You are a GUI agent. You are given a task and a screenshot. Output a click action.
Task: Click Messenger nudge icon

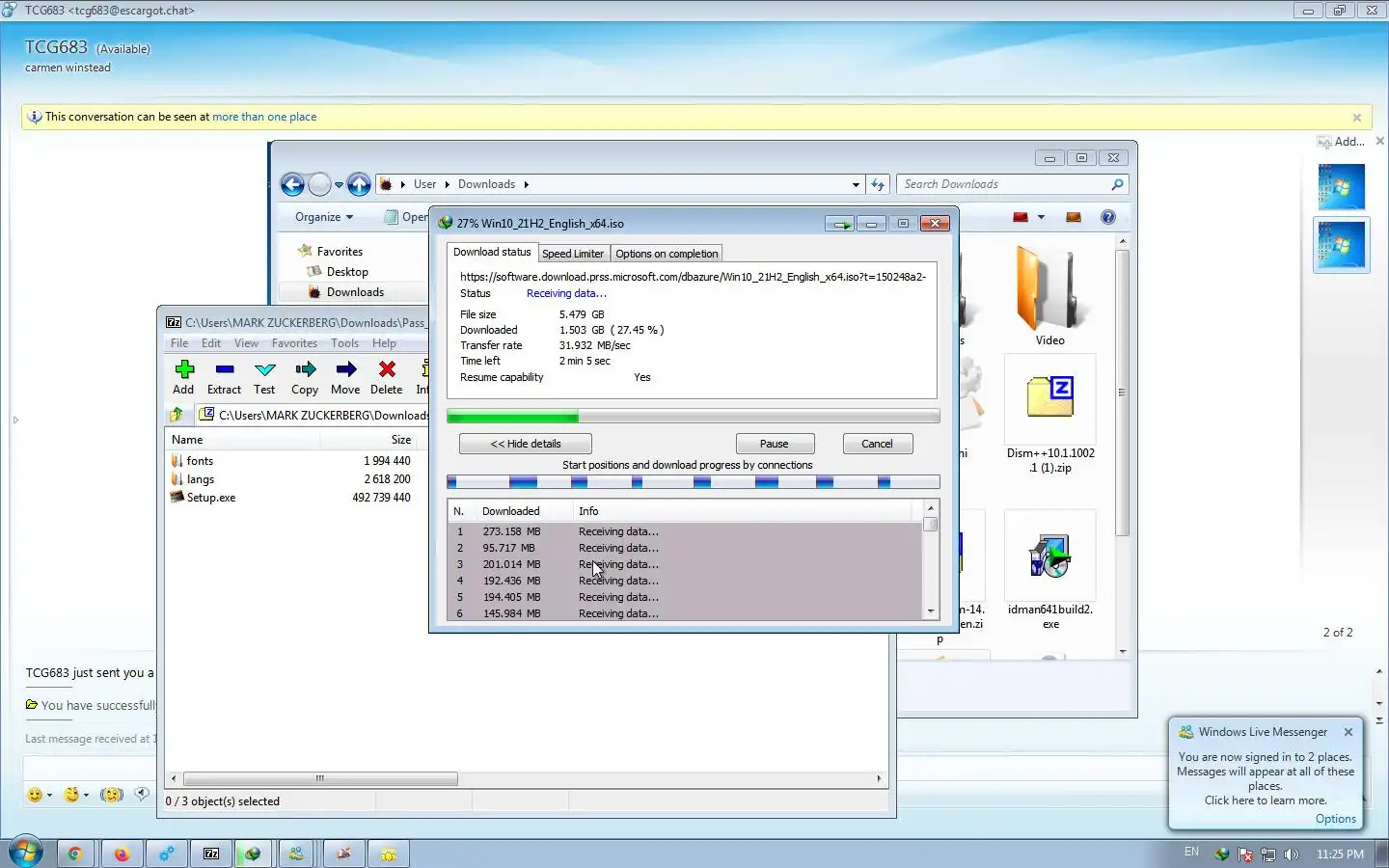pyautogui.click(x=112, y=795)
